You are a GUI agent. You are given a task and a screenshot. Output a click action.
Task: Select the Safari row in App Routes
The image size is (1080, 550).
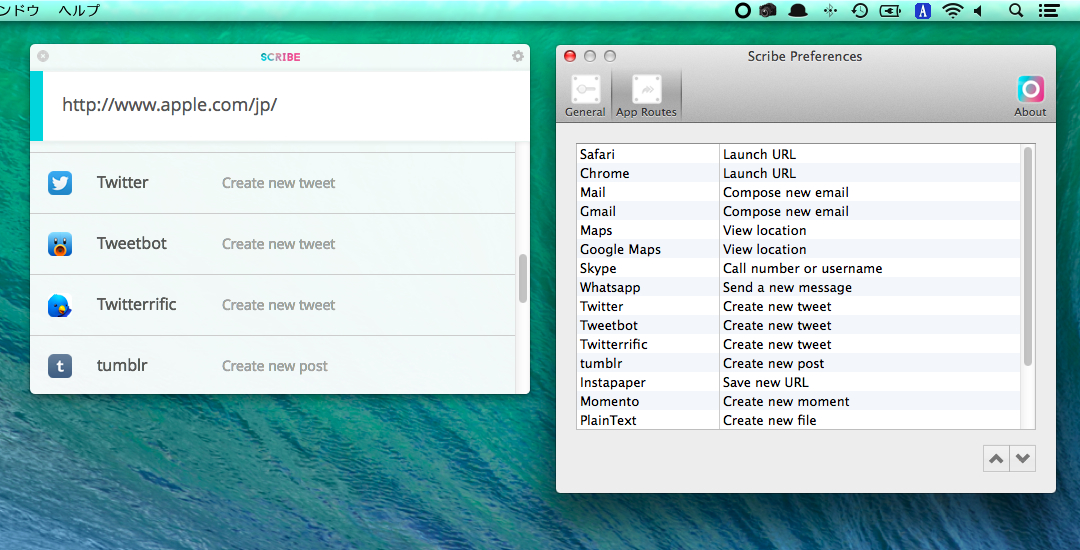tap(798, 154)
